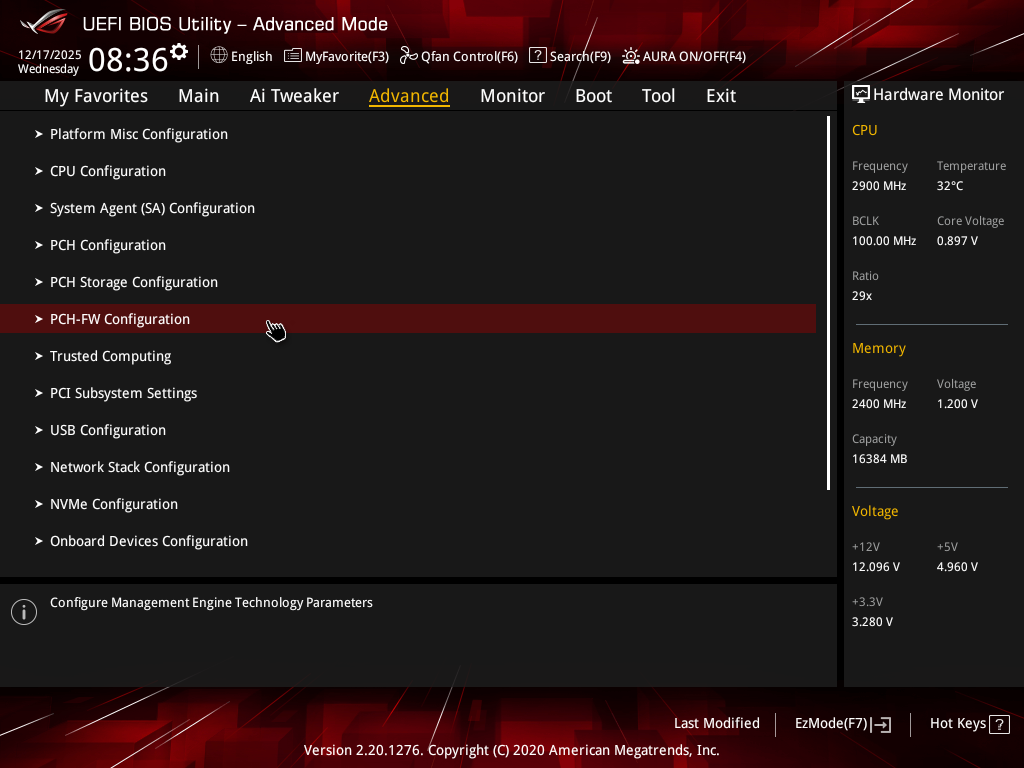Viewport: 1024px width, 768px height.
Task: Toggle AURA ON/OFF lighting icon
Action: click(x=631, y=56)
